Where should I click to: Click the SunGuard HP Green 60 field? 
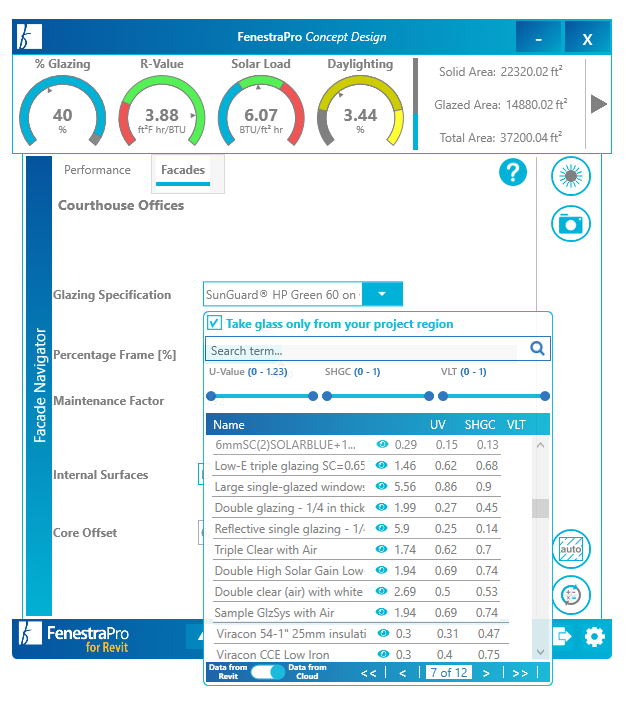tap(283, 294)
